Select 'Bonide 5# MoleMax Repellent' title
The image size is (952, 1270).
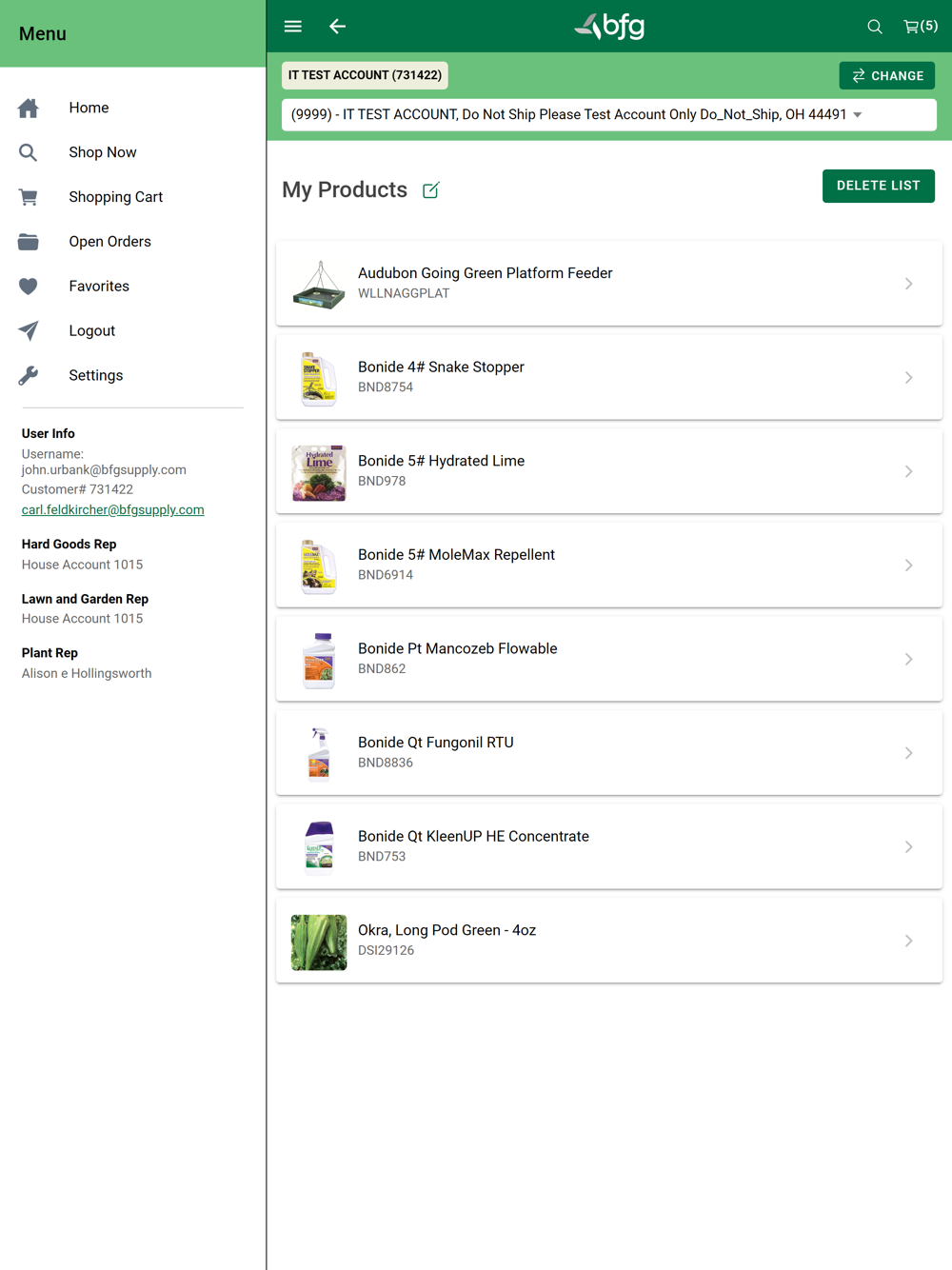[x=456, y=555]
